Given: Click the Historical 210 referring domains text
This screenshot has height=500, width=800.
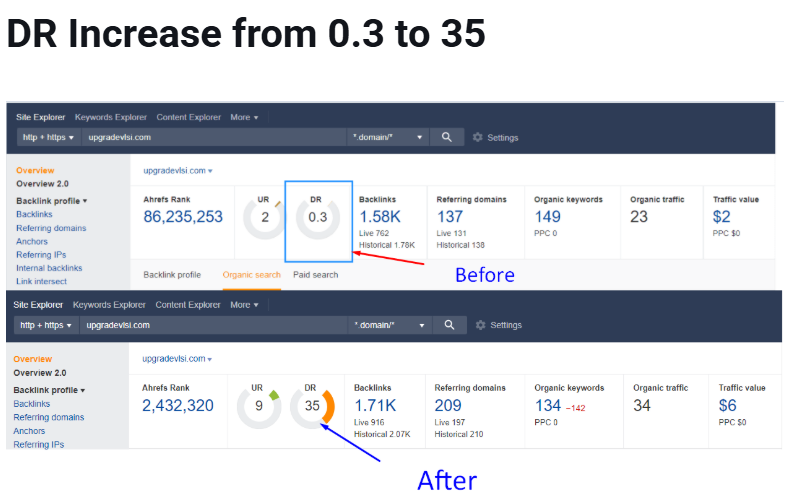Looking at the screenshot, I should tap(459, 434).
